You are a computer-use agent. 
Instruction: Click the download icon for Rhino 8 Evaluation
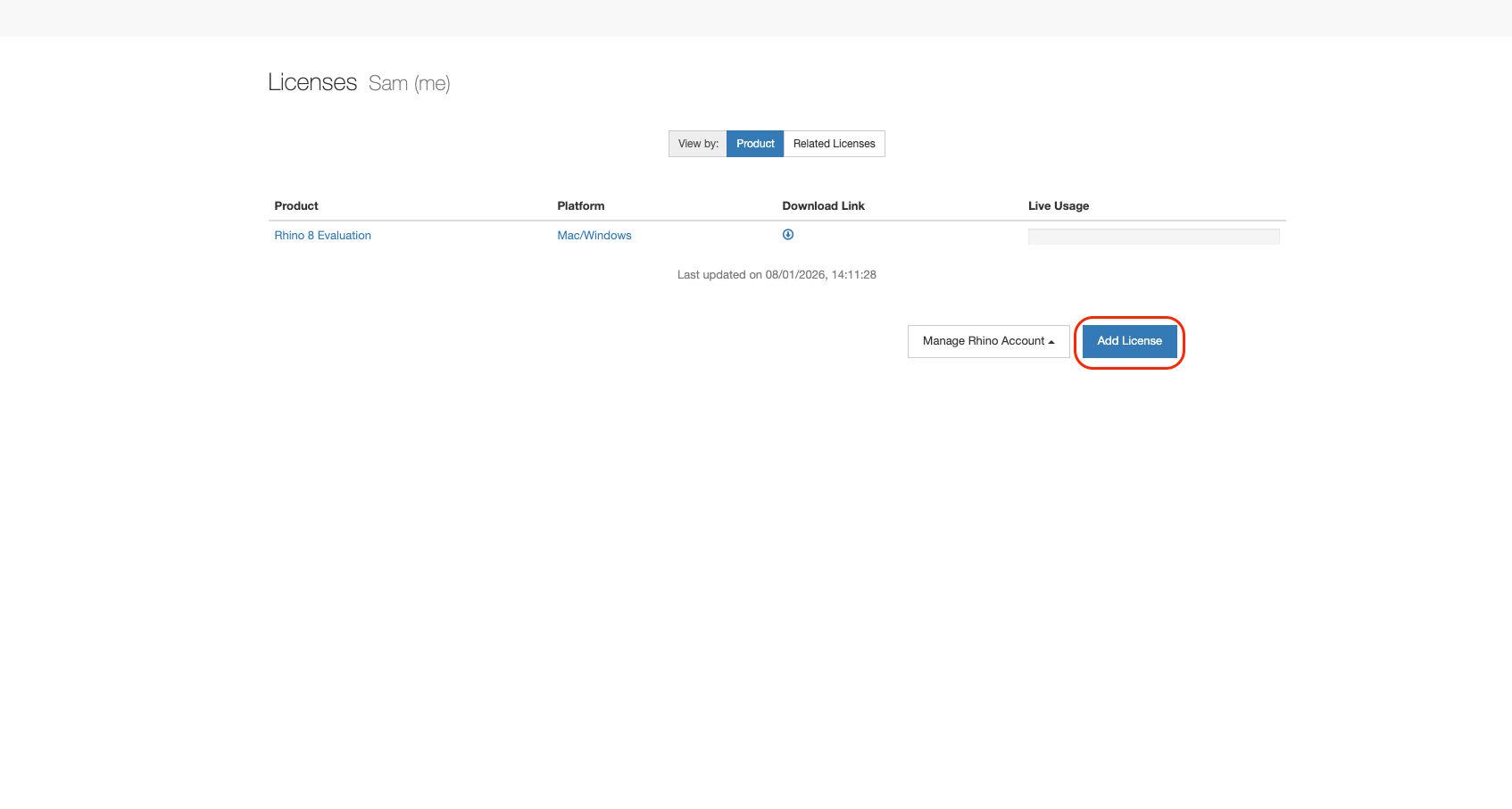tap(788, 235)
